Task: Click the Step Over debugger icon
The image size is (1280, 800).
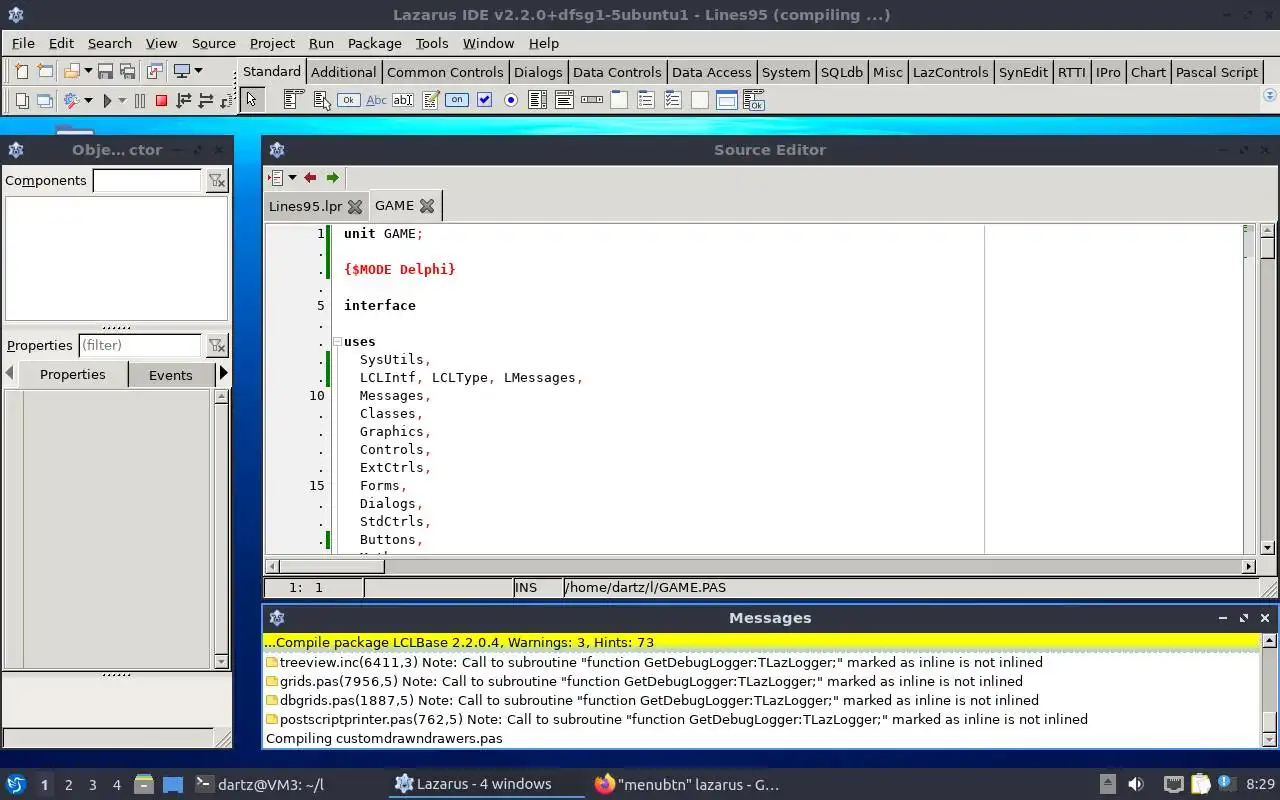Action: pos(206,100)
